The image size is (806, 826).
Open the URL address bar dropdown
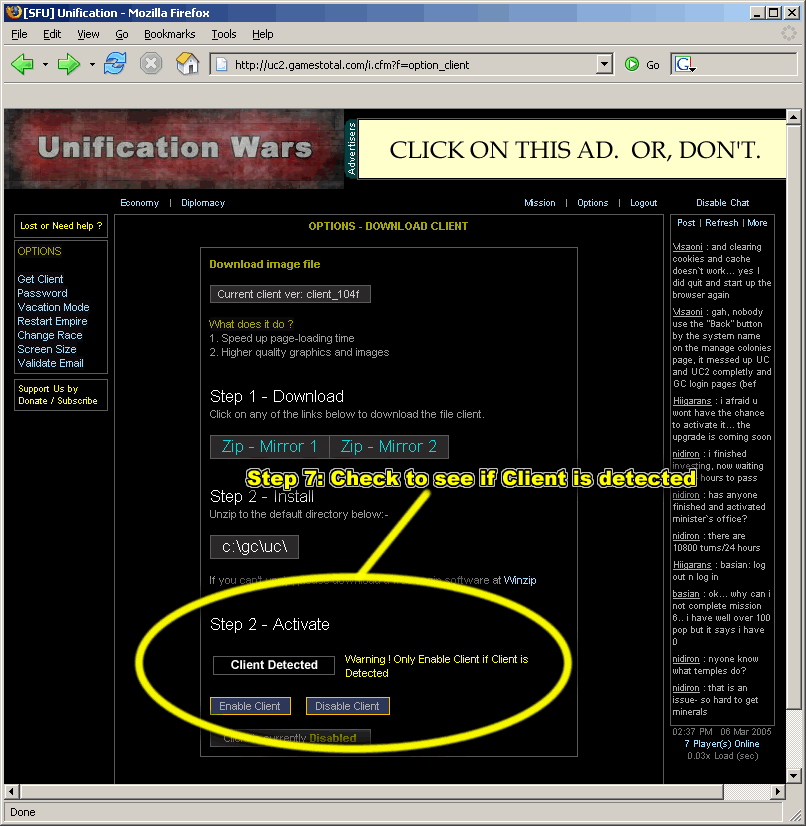point(604,65)
